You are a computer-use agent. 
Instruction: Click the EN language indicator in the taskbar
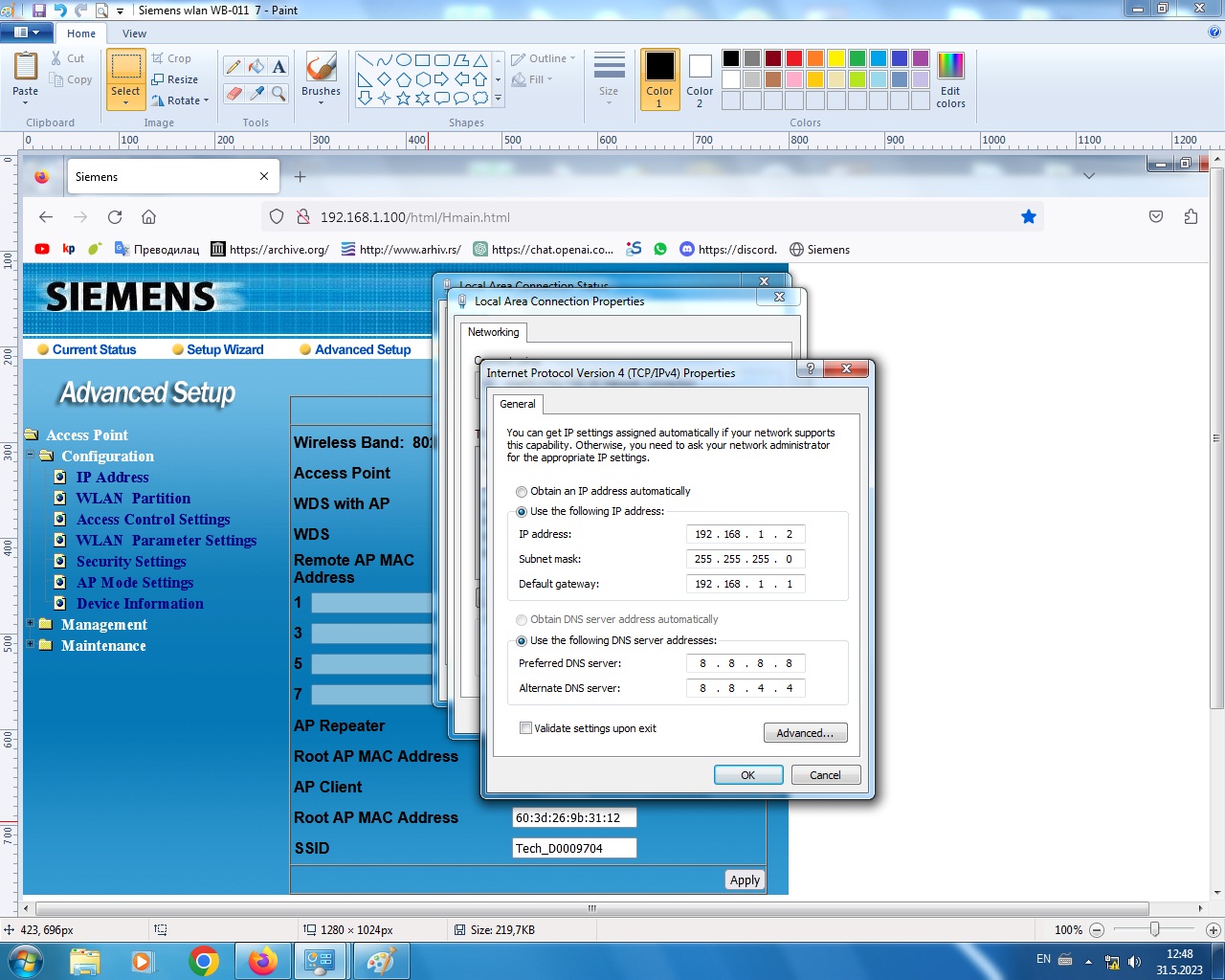(x=1043, y=959)
